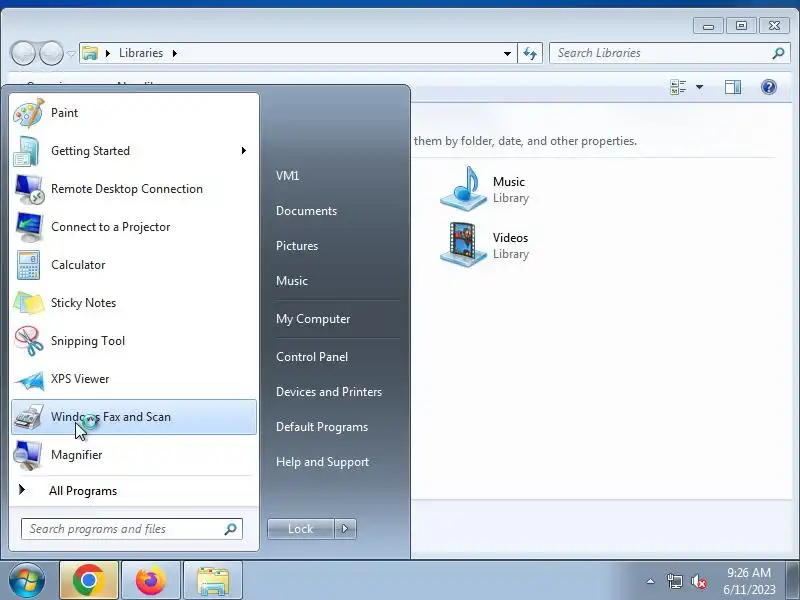Open Paint from the Start menu
The image size is (800, 600).
[x=133, y=113]
